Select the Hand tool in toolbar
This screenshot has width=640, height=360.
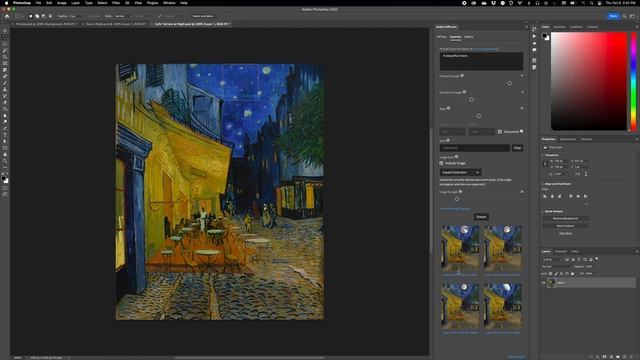(x=5, y=154)
